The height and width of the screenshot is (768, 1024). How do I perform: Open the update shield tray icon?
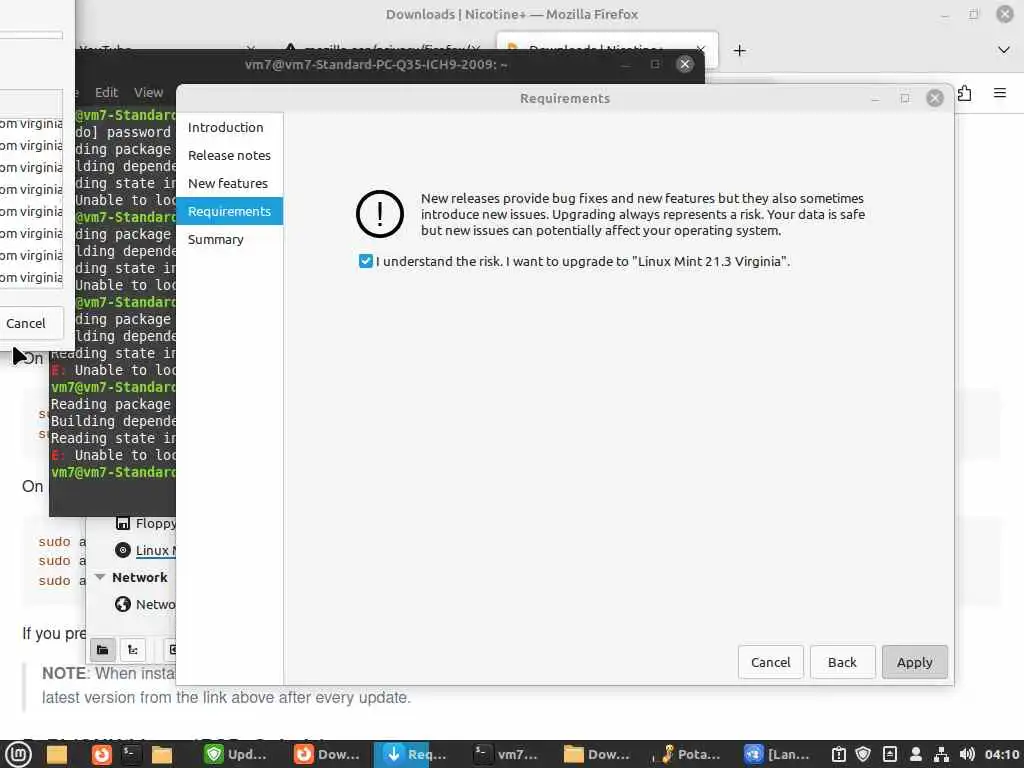click(863, 755)
